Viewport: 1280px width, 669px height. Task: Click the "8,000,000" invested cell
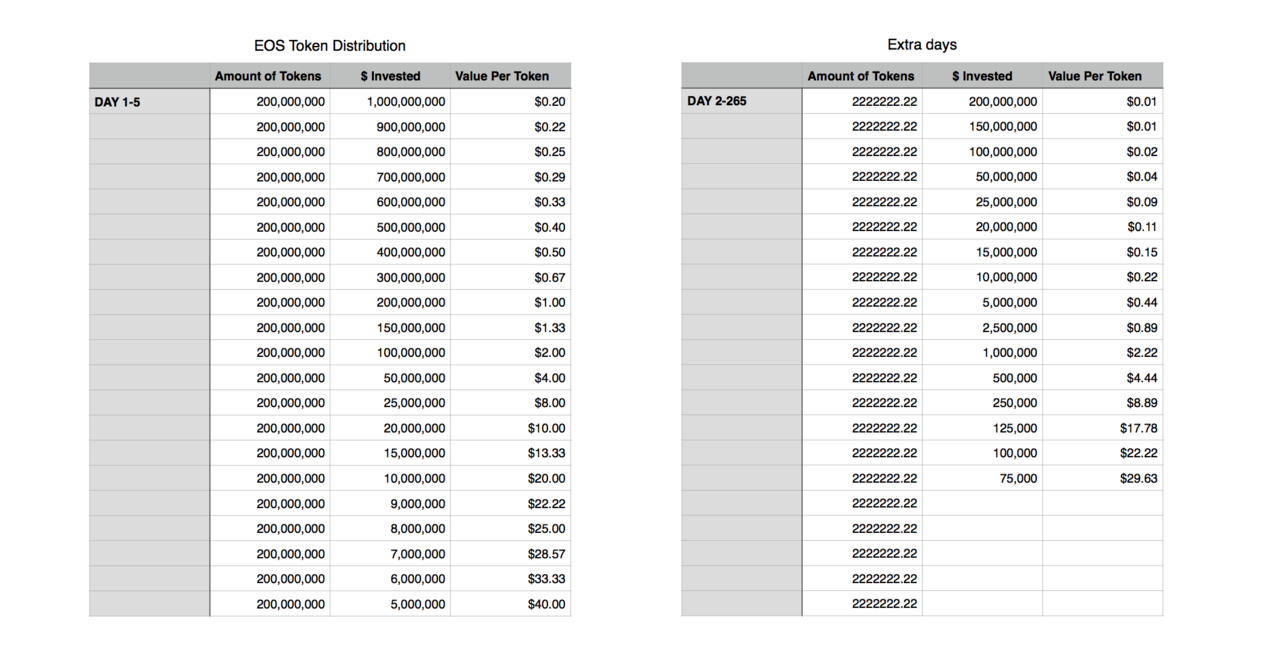pos(390,528)
